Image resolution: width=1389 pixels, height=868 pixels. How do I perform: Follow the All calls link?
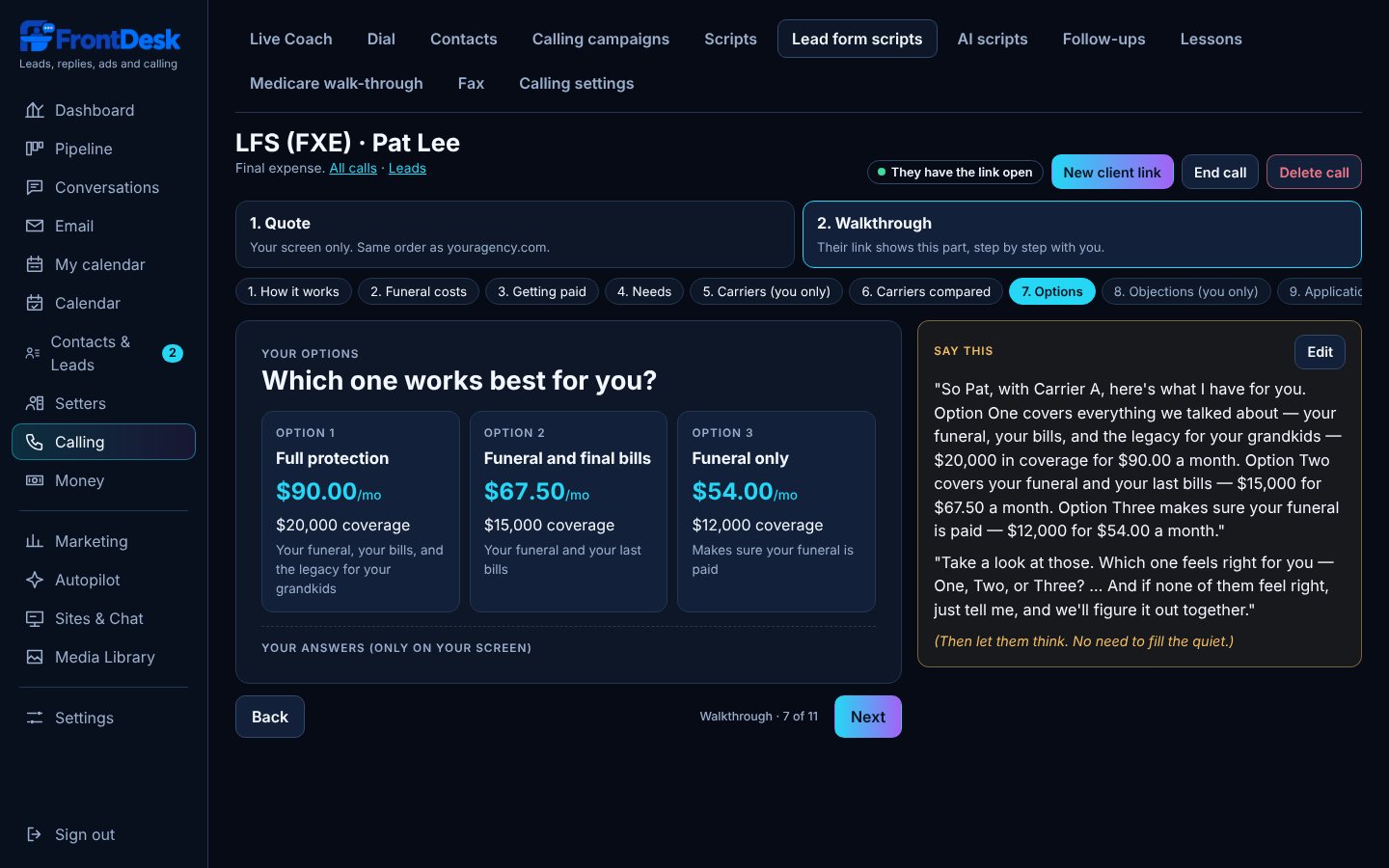pos(353,168)
